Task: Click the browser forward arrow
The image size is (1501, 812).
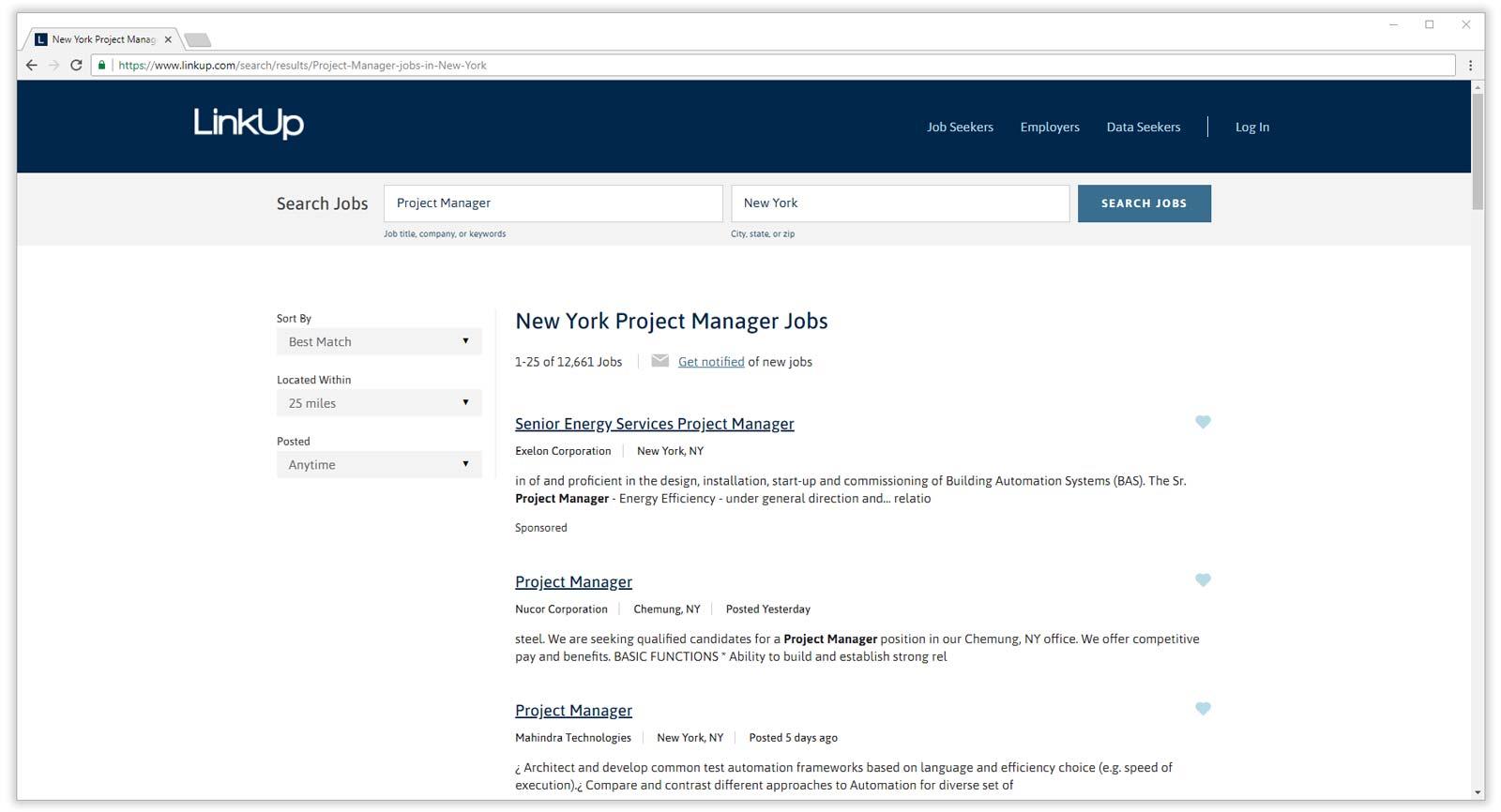Action: point(53,66)
